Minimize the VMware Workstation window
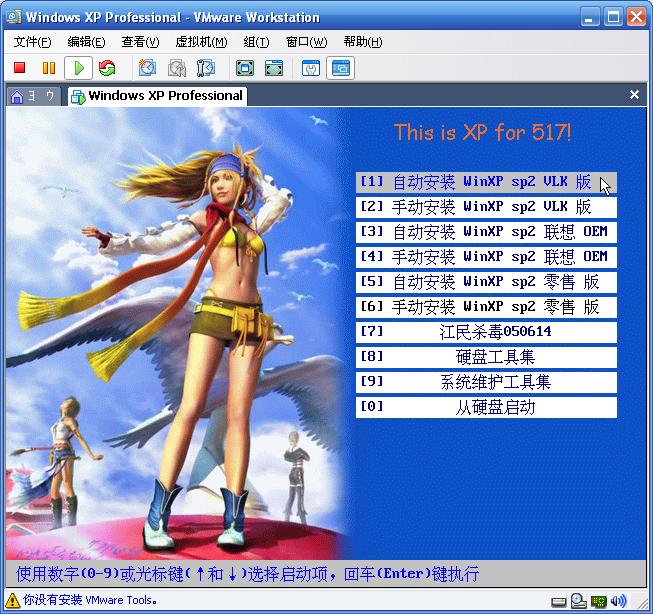The height and width of the screenshot is (614, 653). (x=590, y=17)
